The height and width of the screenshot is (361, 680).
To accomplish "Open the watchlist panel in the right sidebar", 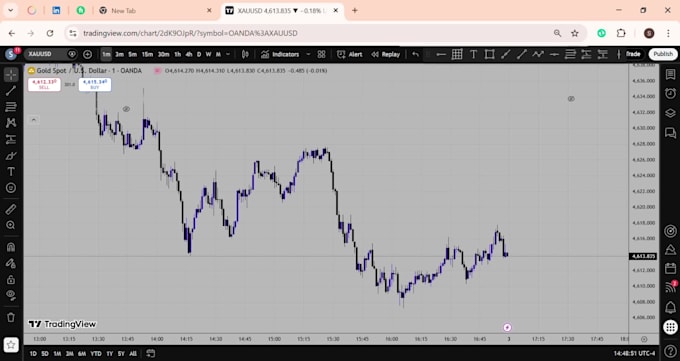I will (670, 75).
